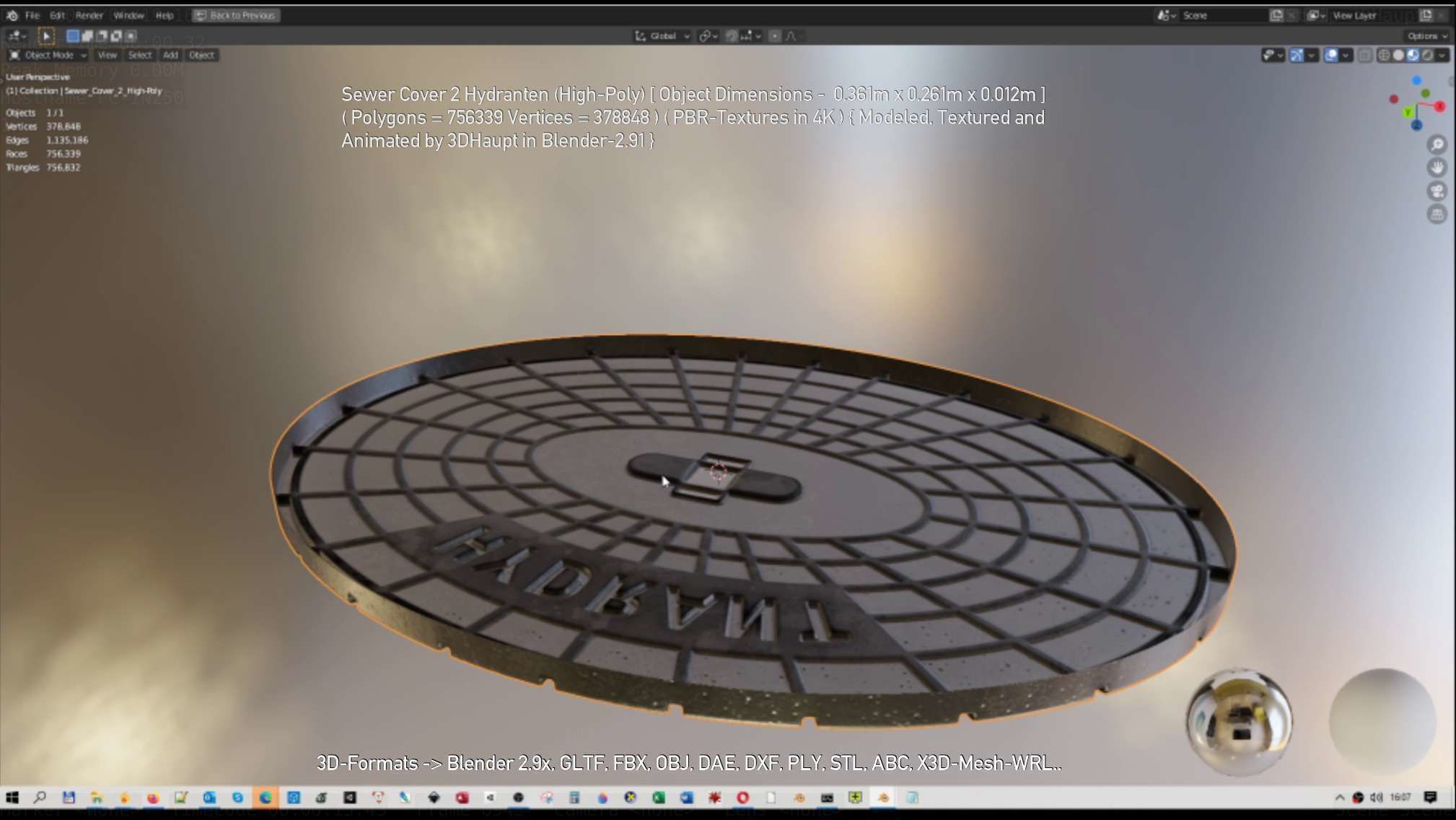
Task: Switch to rendered shading mode
Action: click(x=1427, y=55)
